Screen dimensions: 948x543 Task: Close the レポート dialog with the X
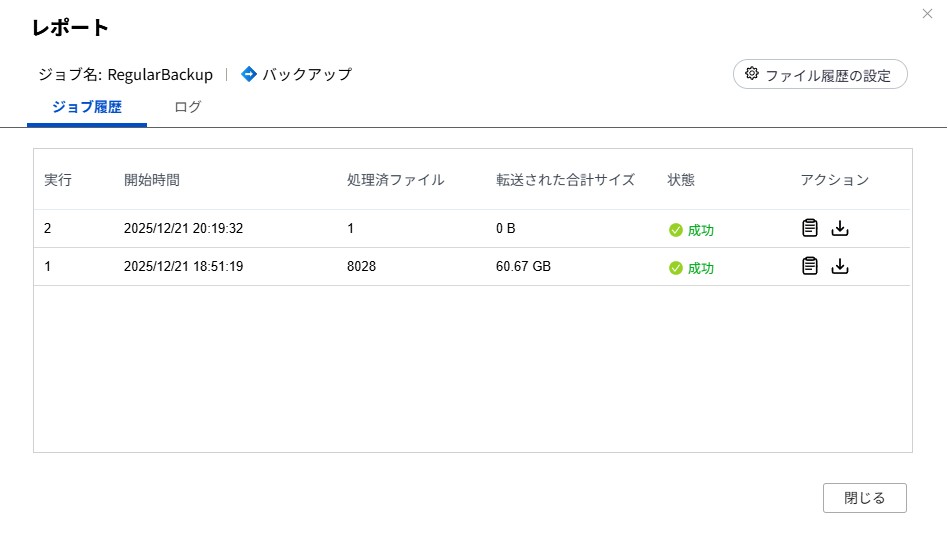pyautogui.click(x=926, y=13)
